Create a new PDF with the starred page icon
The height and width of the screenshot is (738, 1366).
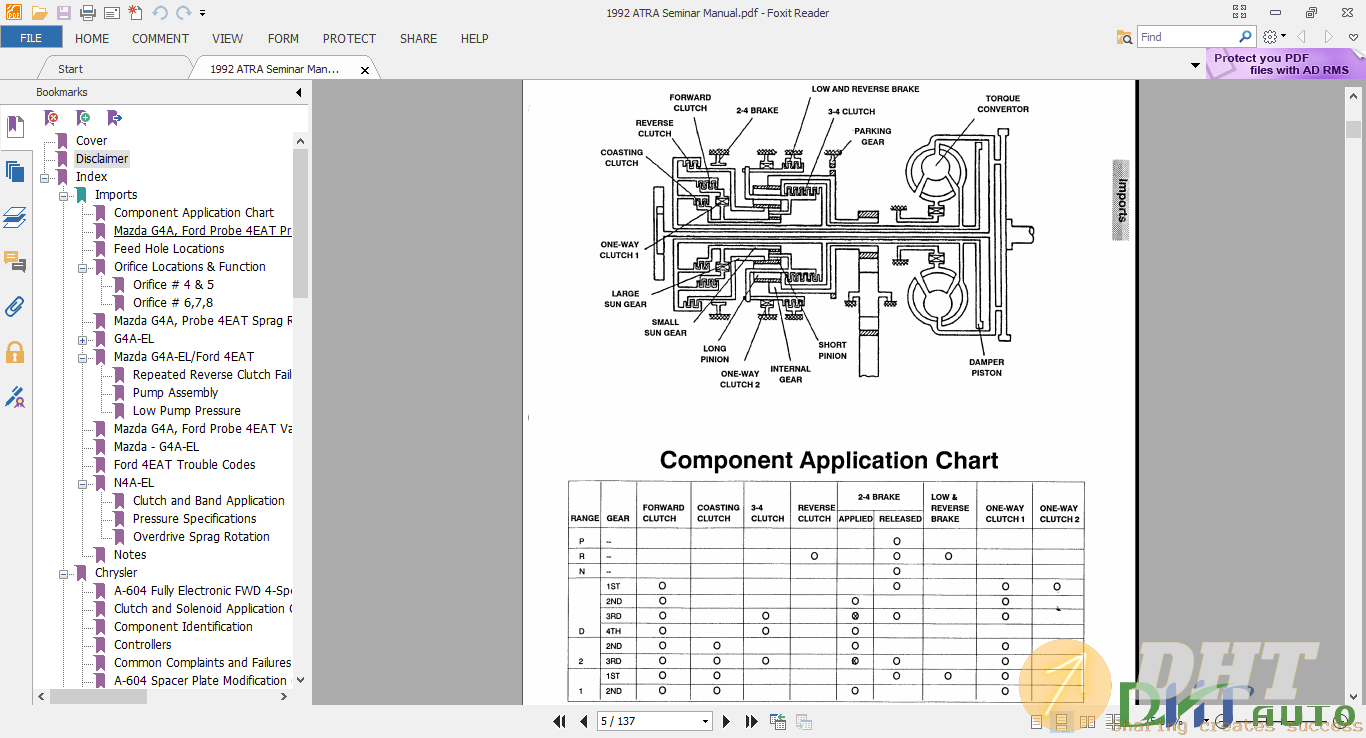(x=136, y=13)
